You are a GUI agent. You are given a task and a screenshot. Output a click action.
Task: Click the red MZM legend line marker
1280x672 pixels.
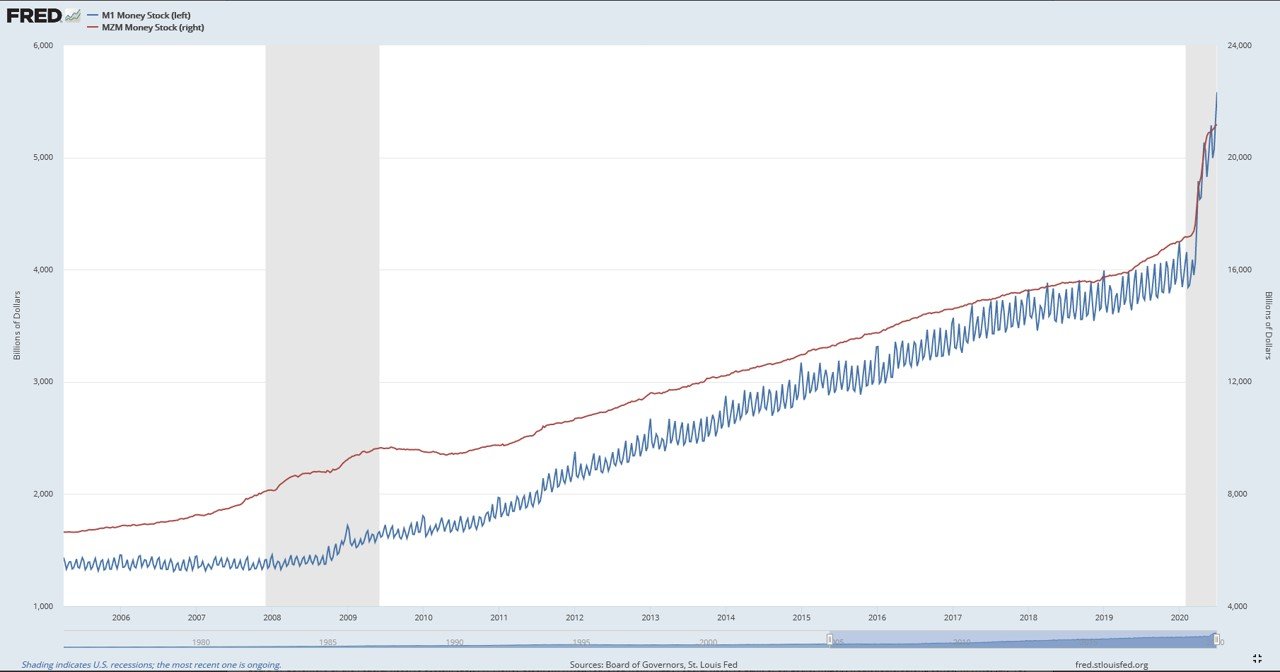coord(93,27)
